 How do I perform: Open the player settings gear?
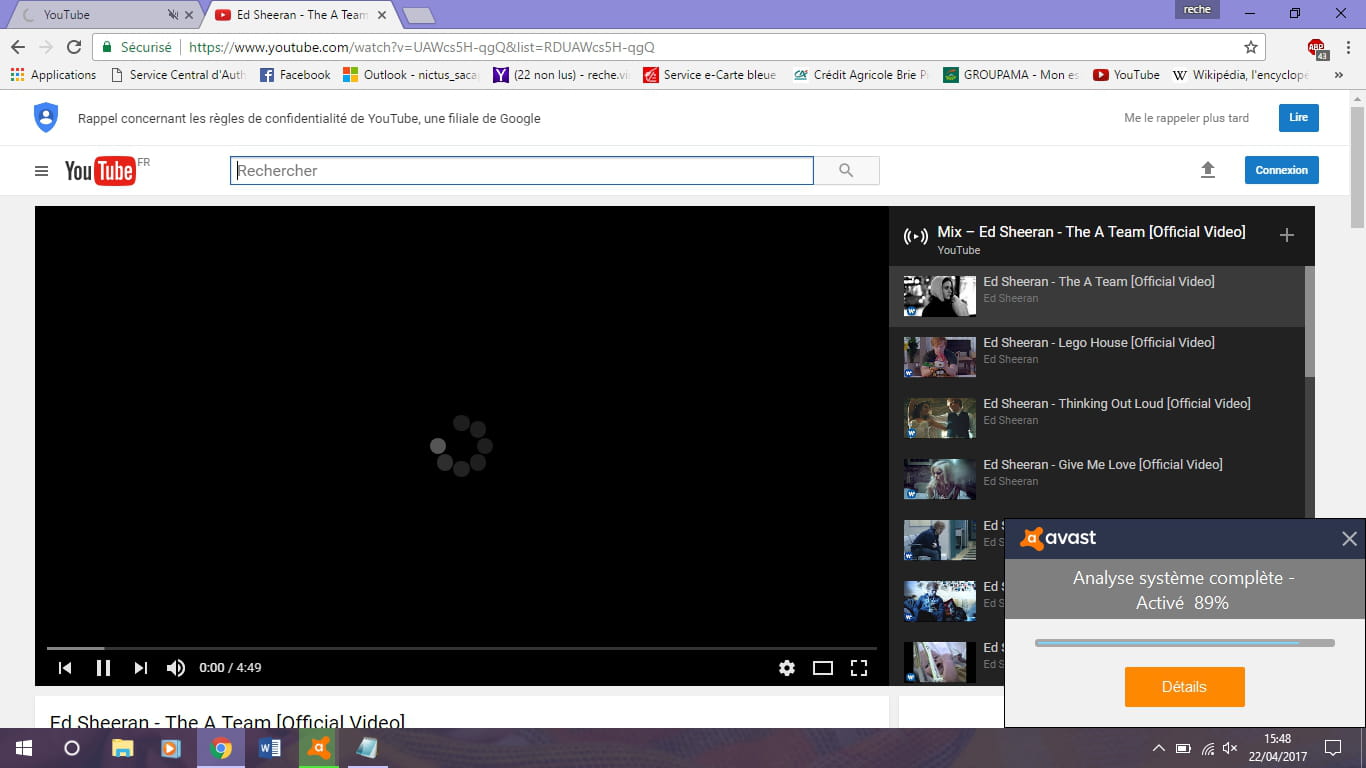click(x=787, y=668)
